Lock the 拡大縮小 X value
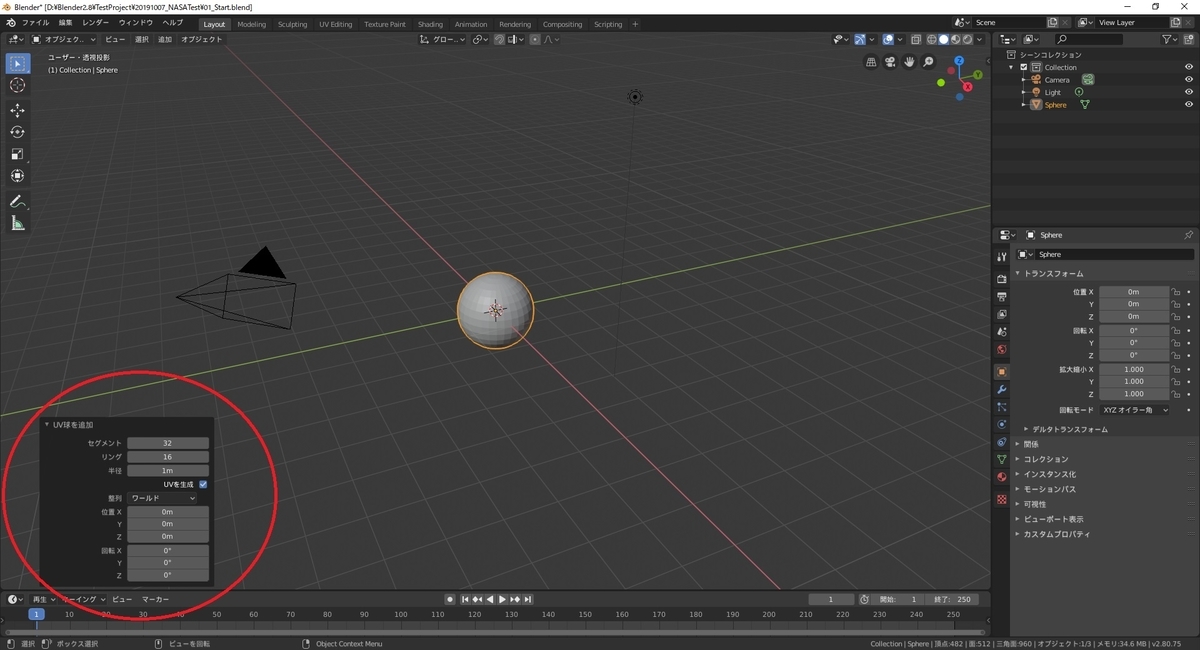The width and height of the screenshot is (1200, 650). 1176,369
